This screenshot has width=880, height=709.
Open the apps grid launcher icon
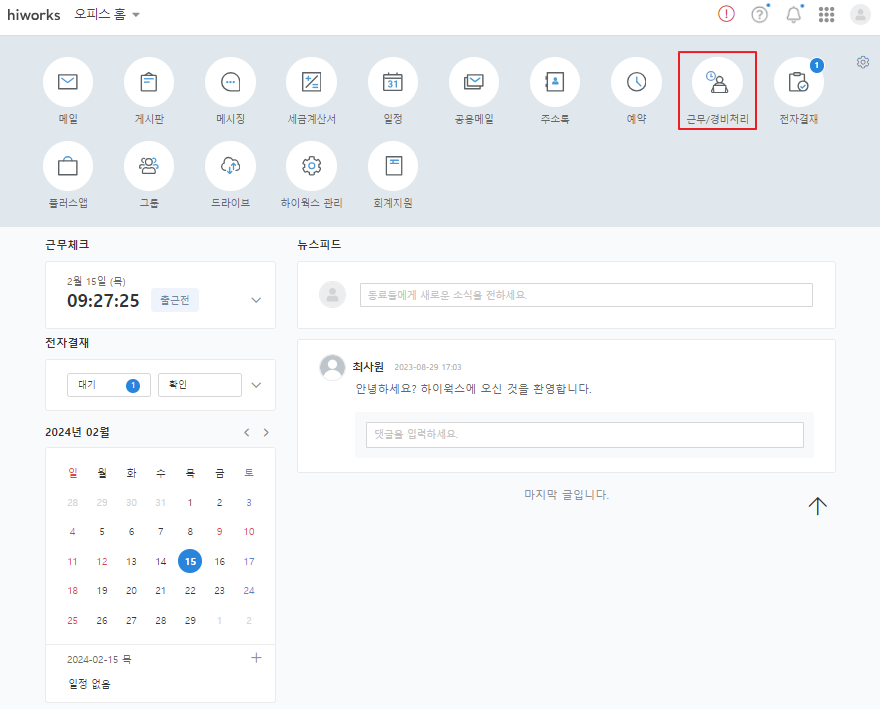[x=827, y=15]
